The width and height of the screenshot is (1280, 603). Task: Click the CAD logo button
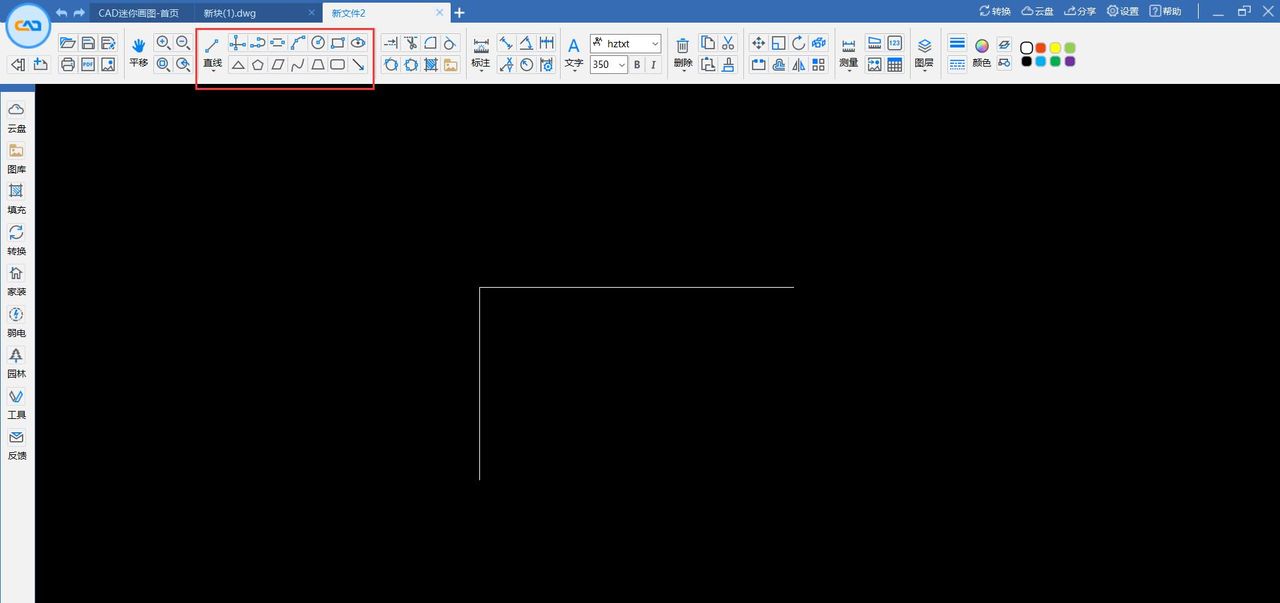click(x=28, y=27)
